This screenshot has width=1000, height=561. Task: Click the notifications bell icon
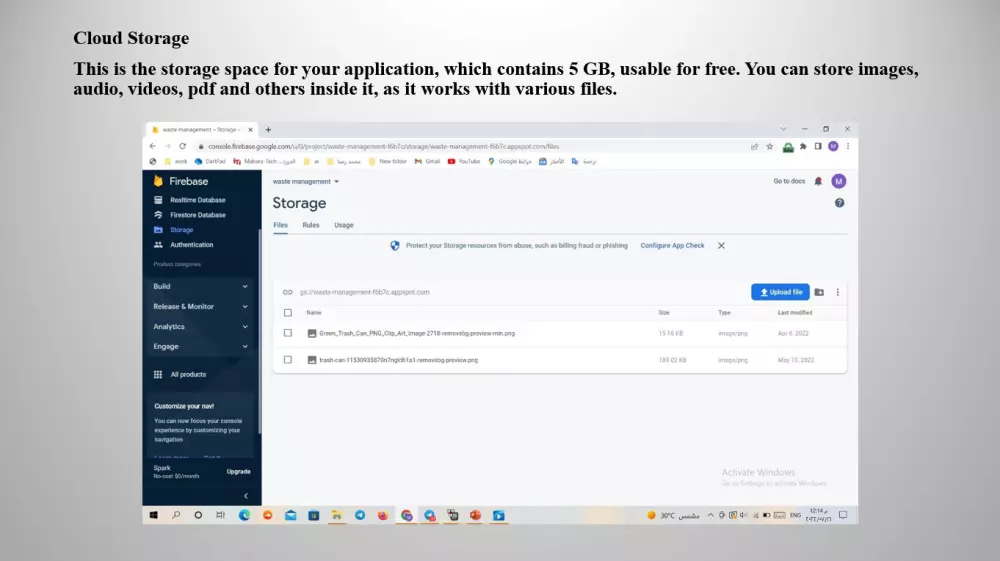point(818,182)
